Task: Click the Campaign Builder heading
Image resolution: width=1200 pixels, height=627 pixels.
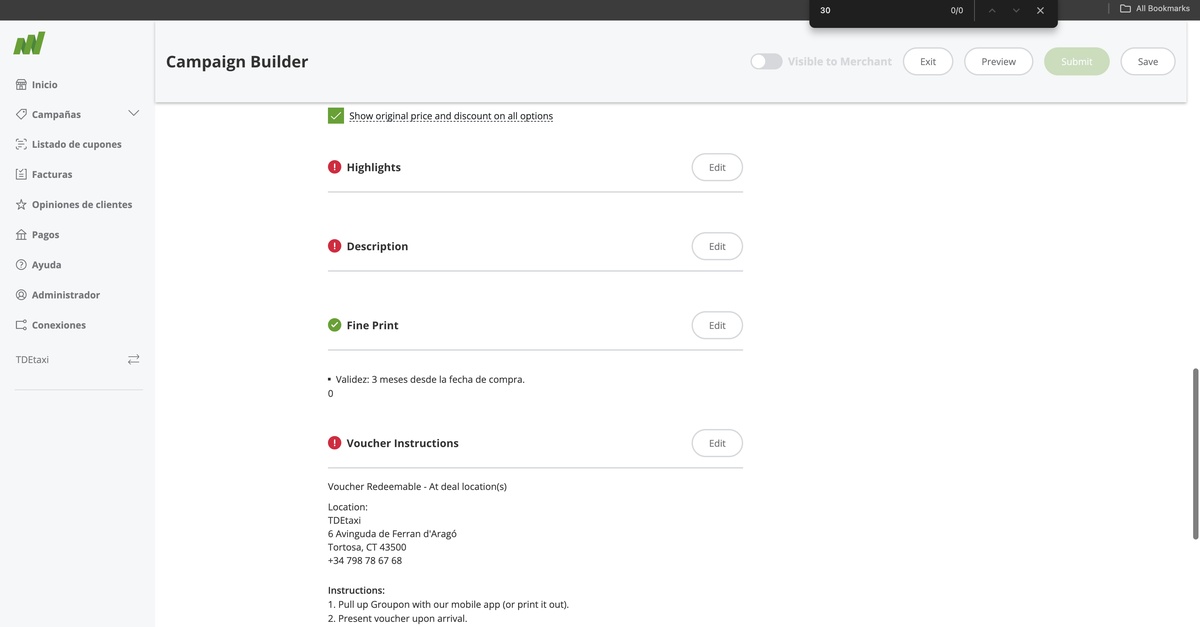Action: pyautogui.click(x=237, y=61)
